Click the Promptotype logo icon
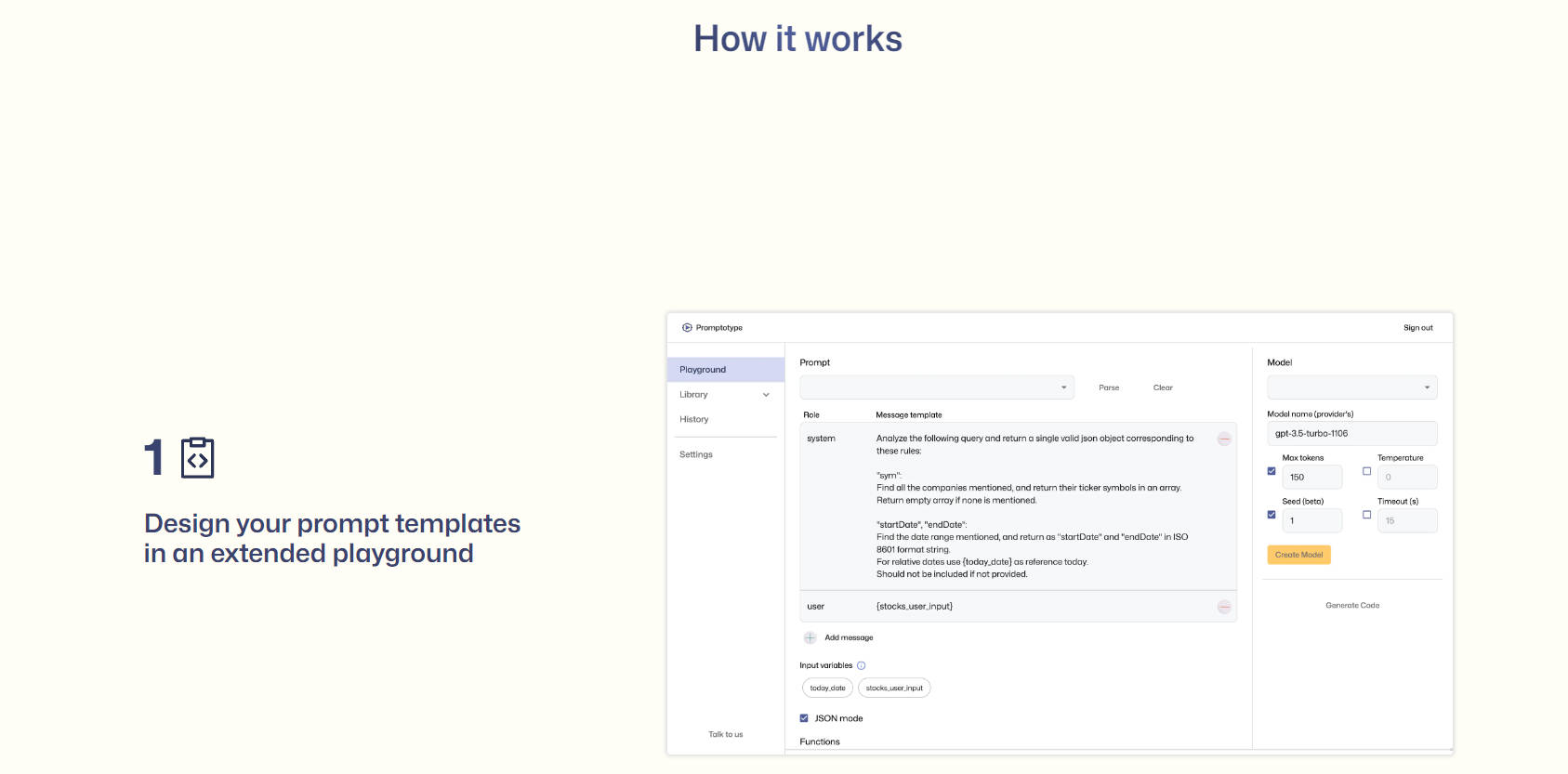The width and height of the screenshot is (1568, 774). pos(687,328)
